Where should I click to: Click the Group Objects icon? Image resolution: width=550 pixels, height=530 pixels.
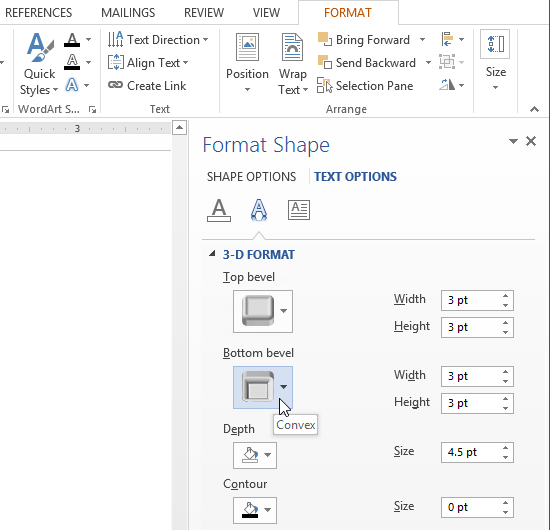click(x=447, y=62)
